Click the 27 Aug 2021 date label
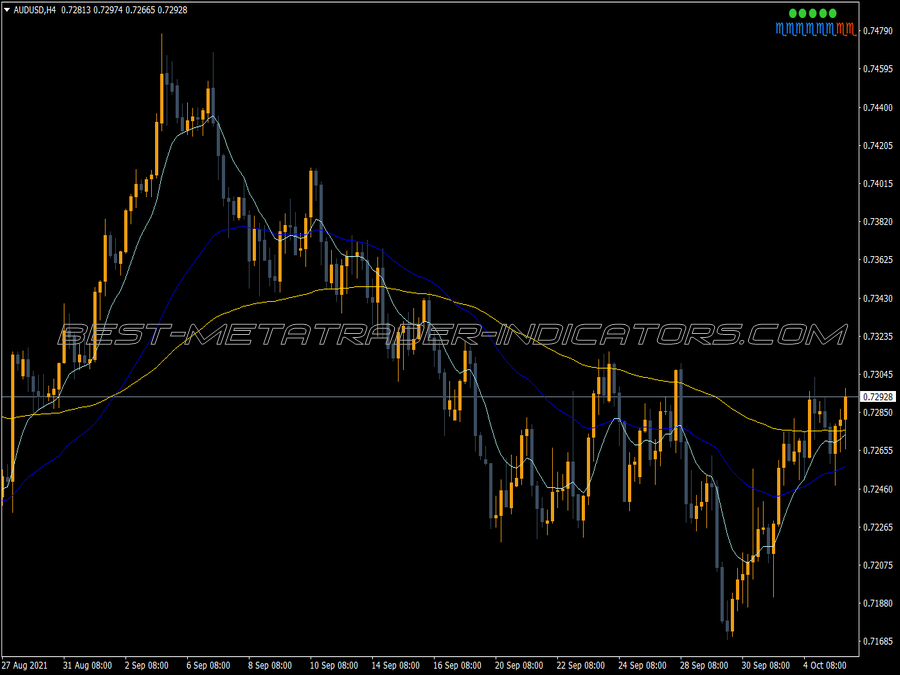 pyautogui.click(x=25, y=665)
